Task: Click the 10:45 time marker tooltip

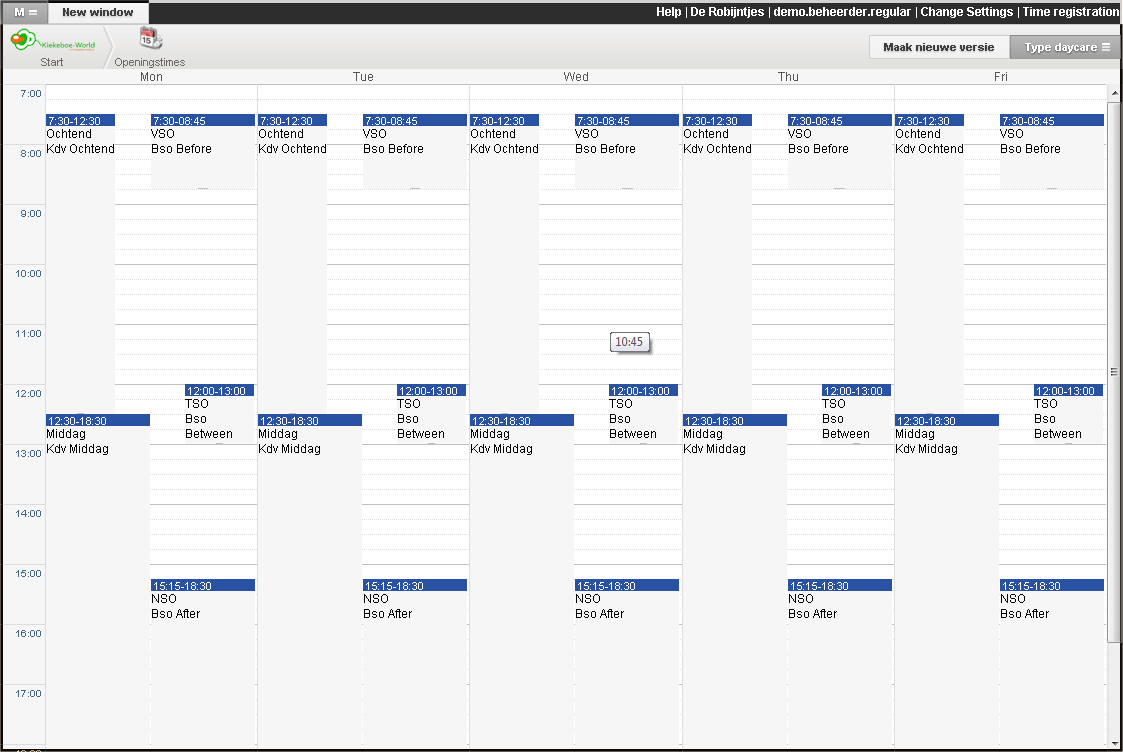Action: tap(629, 342)
